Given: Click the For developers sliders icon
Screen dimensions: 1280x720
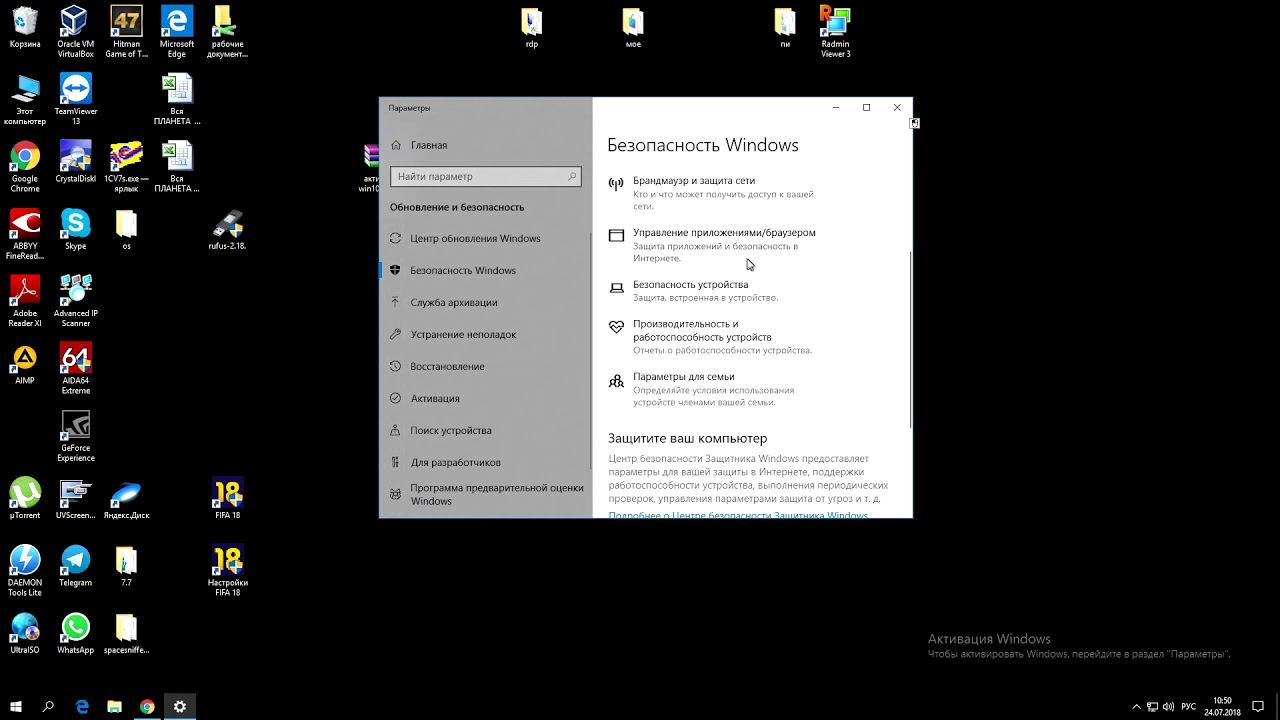Looking at the screenshot, I should (x=396, y=462).
